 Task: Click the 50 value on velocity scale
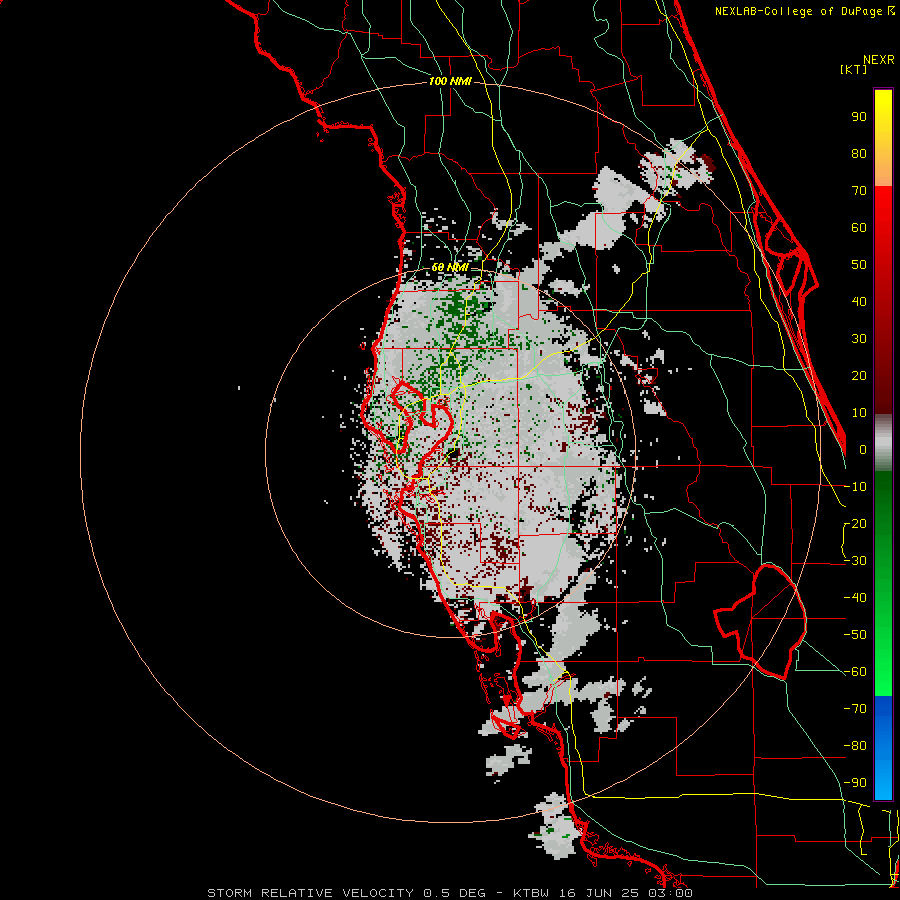tap(859, 265)
